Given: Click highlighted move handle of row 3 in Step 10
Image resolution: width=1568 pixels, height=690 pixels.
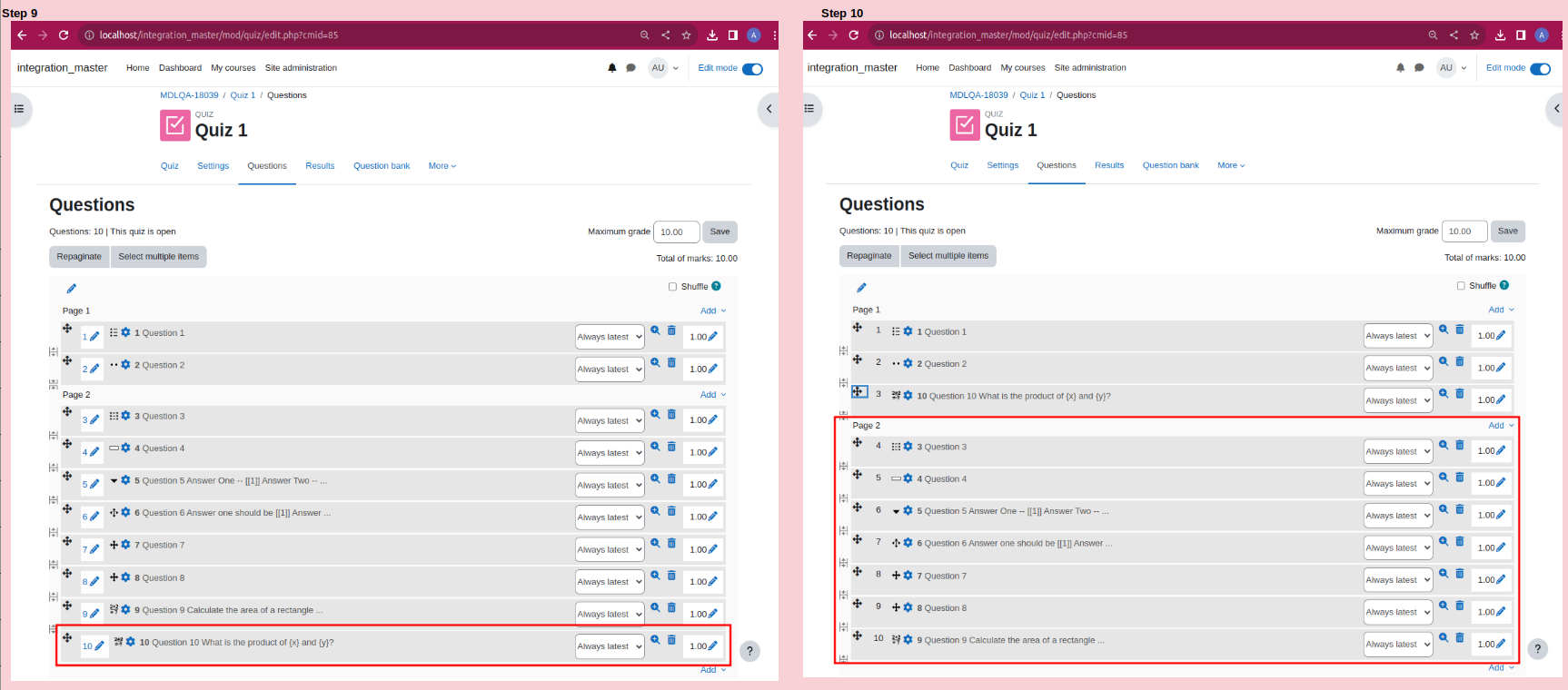Looking at the screenshot, I should tap(859, 392).
